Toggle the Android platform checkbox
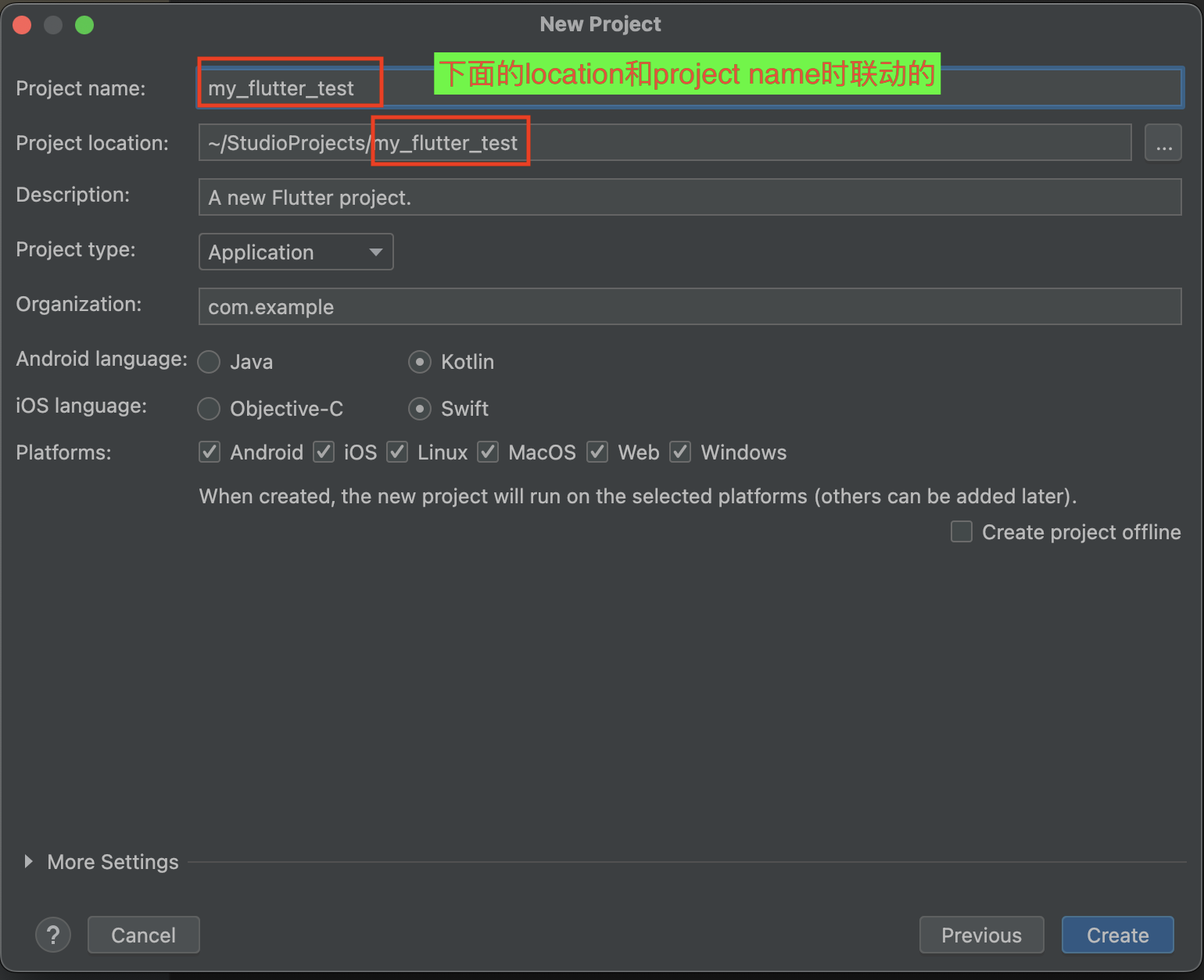 coord(210,452)
